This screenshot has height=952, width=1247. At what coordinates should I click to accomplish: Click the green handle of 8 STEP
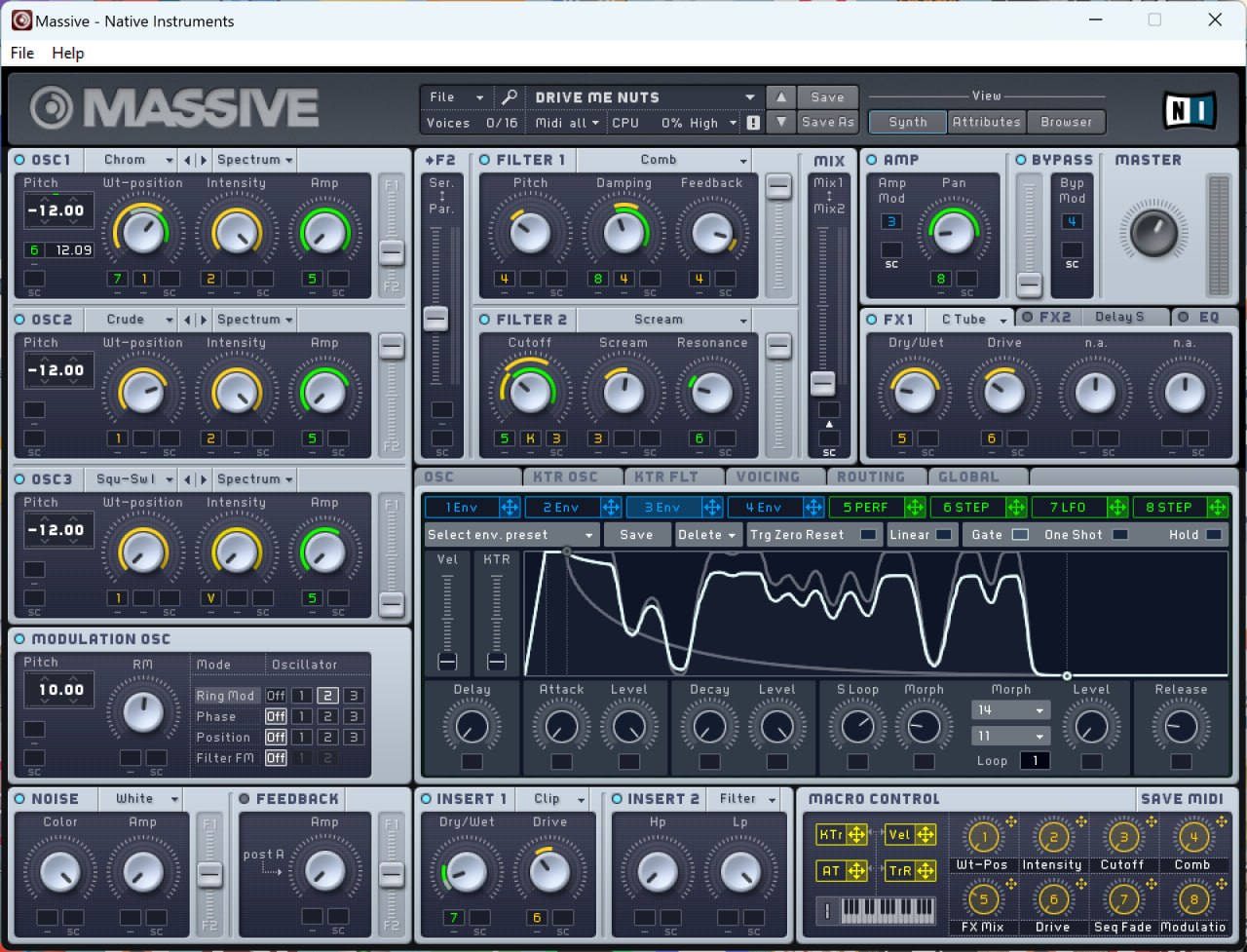click(x=1218, y=507)
